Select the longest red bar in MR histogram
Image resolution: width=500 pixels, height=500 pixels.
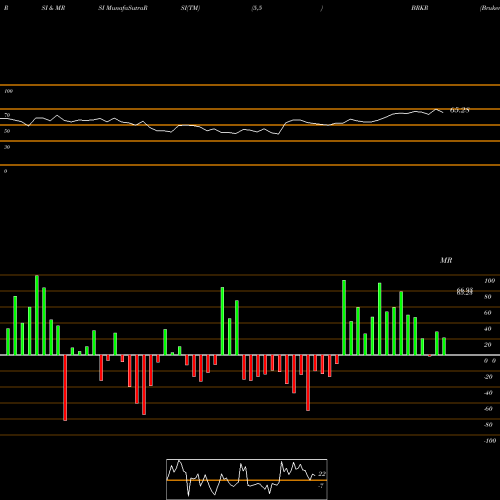coord(65,388)
